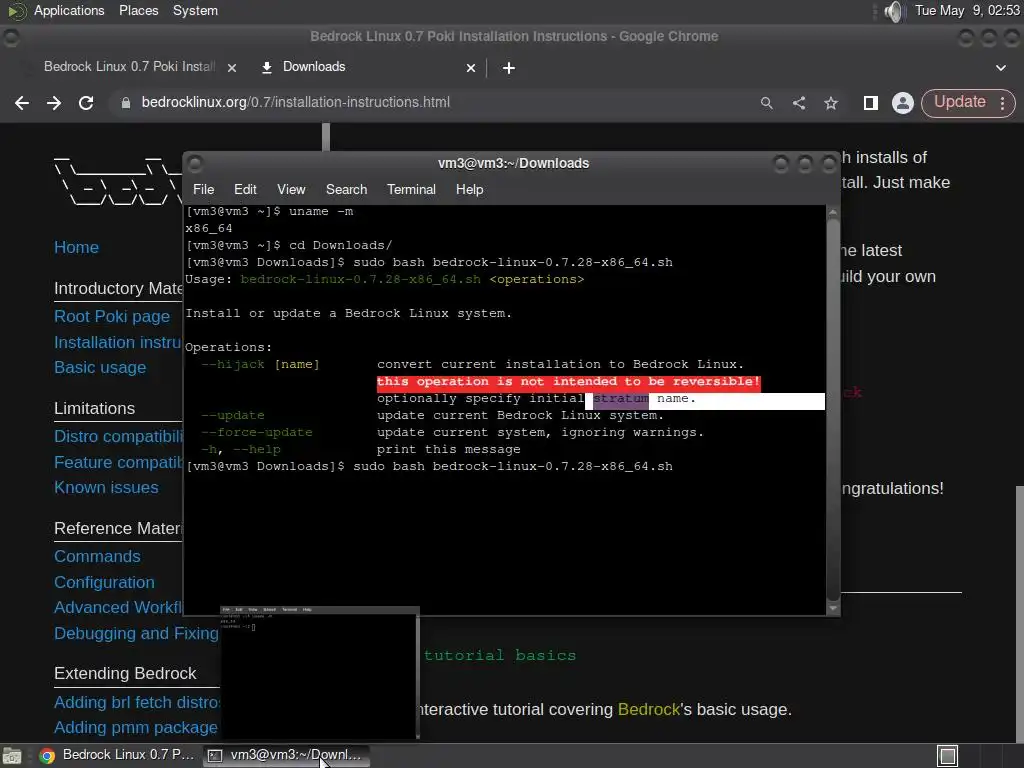Switch to Bedrock Linux 0.7 Poki Install tab
Image resolution: width=1024 pixels, height=768 pixels.
click(x=129, y=67)
